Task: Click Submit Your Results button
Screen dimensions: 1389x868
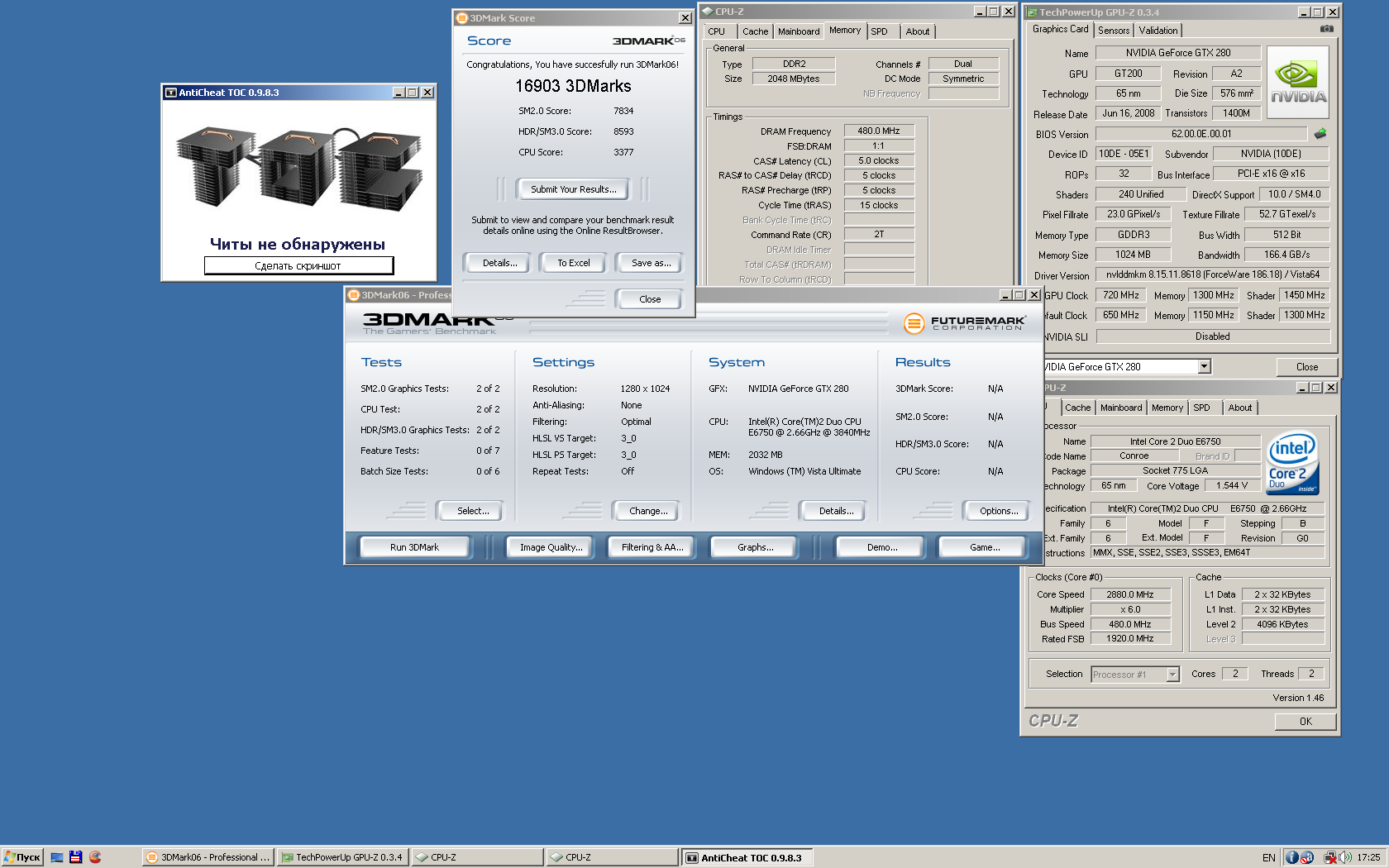Action: point(574,189)
